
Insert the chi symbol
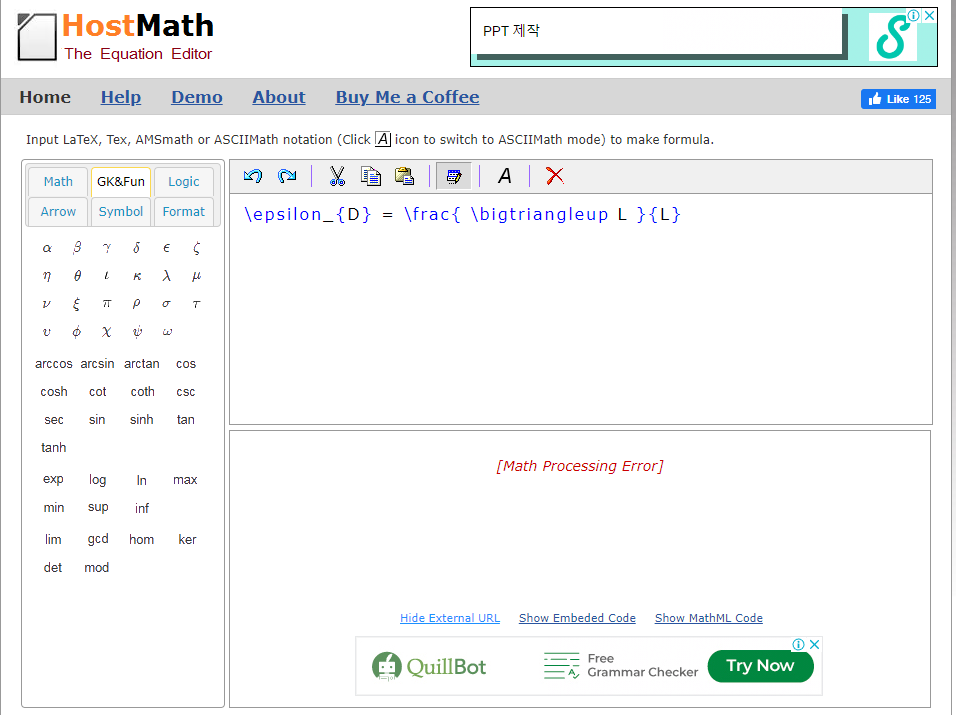[107, 332]
